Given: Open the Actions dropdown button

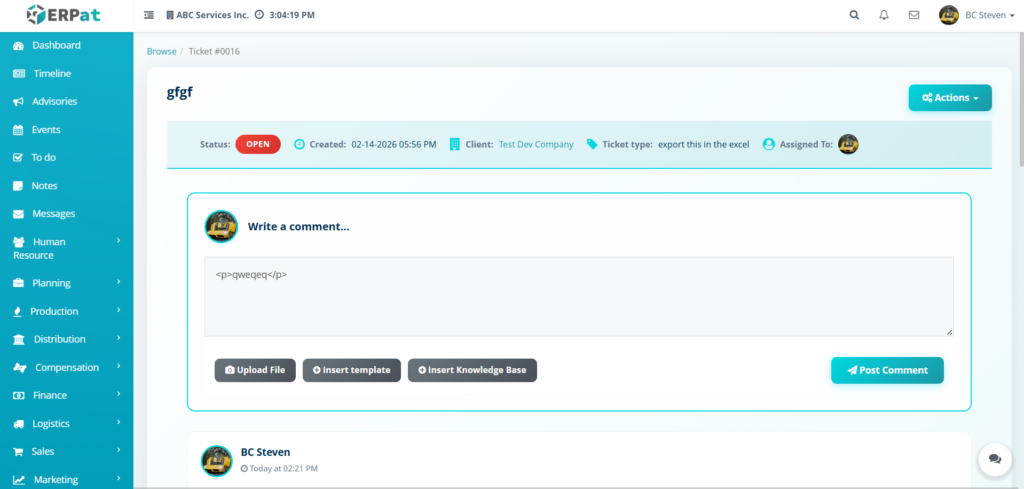Looking at the screenshot, I should coord(949,98).
